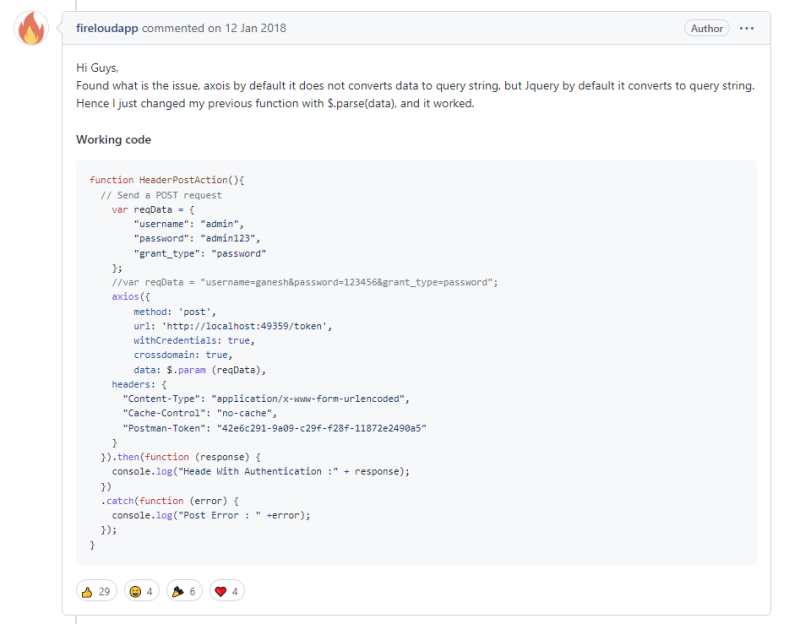
Task: Click the "Working code" heading
Action: coord(114,140)
